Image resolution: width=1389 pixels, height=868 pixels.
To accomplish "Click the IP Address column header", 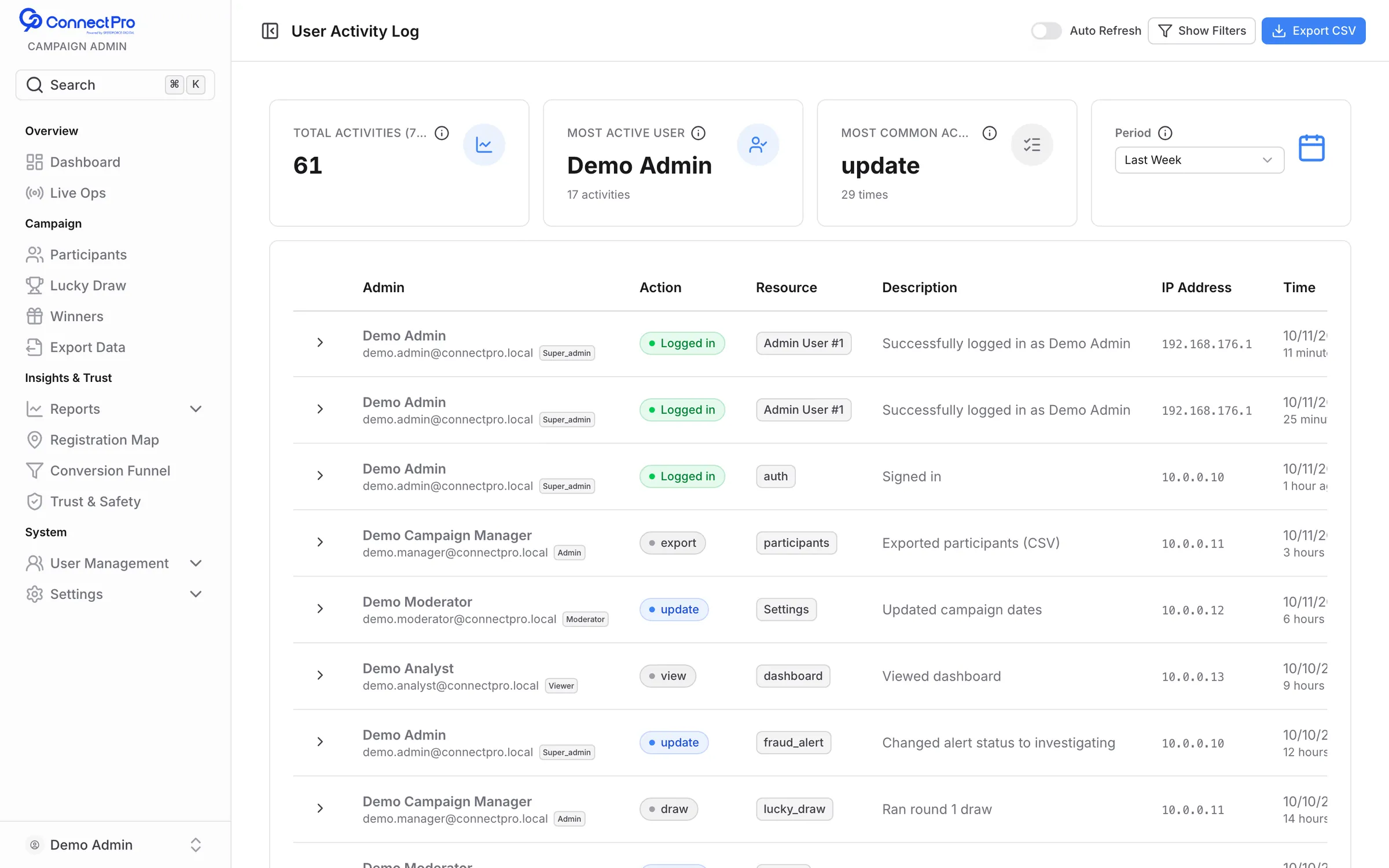I will click(x=1196, y=288).
